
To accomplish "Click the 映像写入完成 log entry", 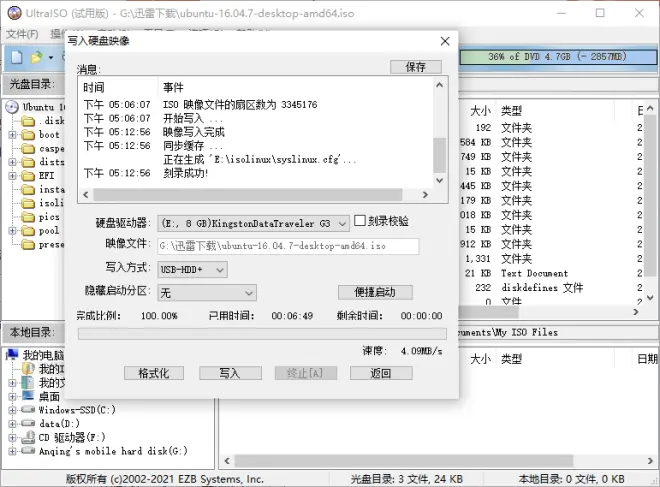I will (x=194, y=132).
